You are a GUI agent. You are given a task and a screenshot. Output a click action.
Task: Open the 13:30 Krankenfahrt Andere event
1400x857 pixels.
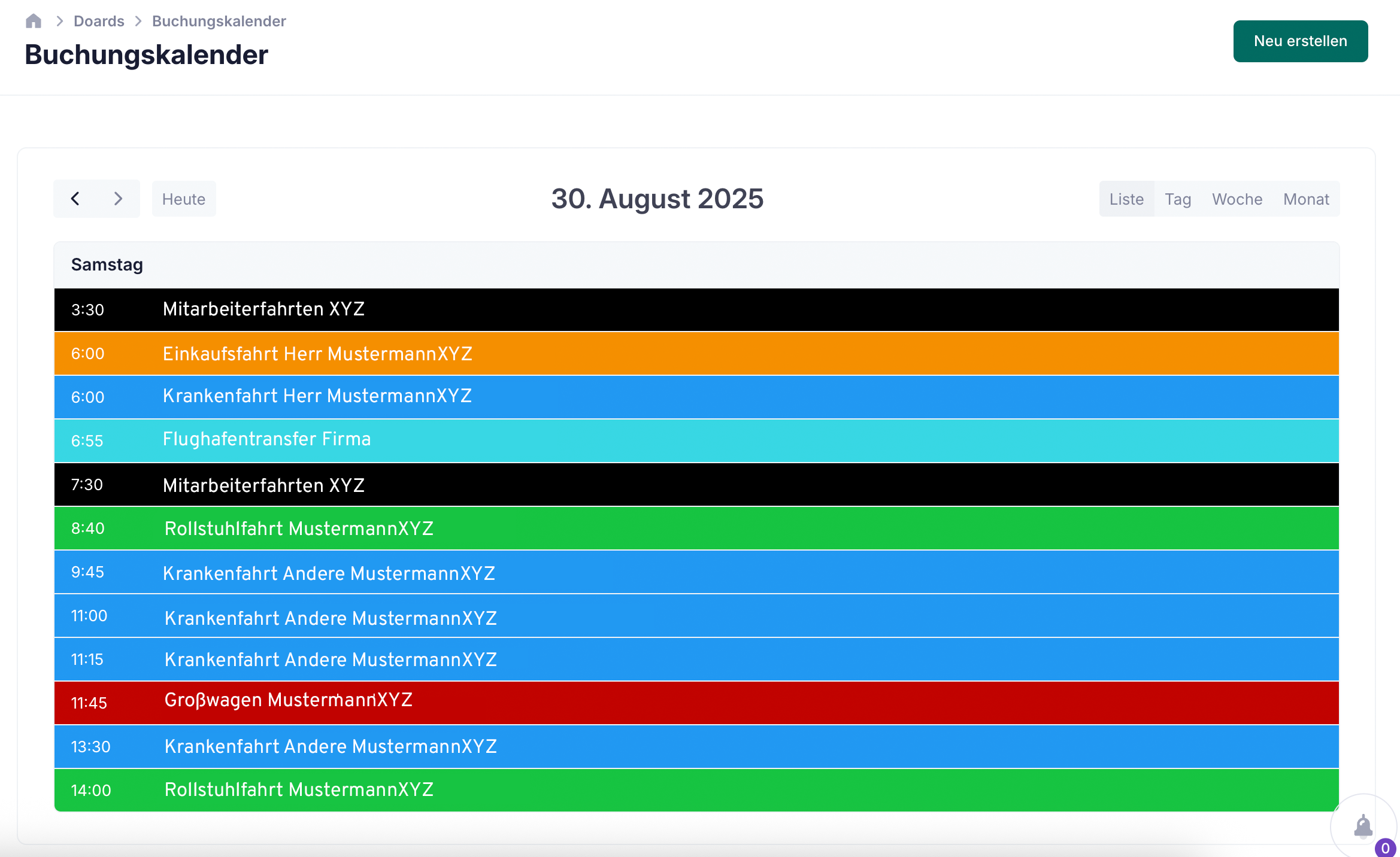click(x=331, y=746)
